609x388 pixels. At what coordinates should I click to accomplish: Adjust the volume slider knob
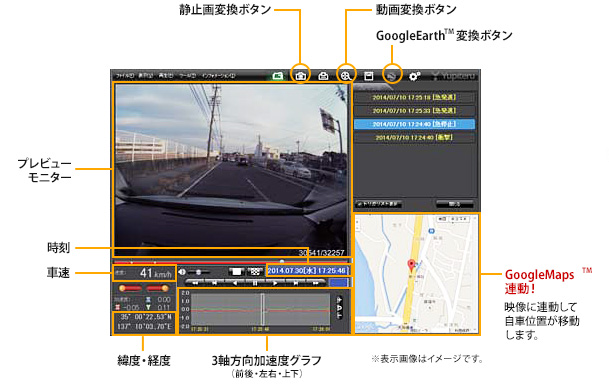pyautogui.click(x=199, y=272)
